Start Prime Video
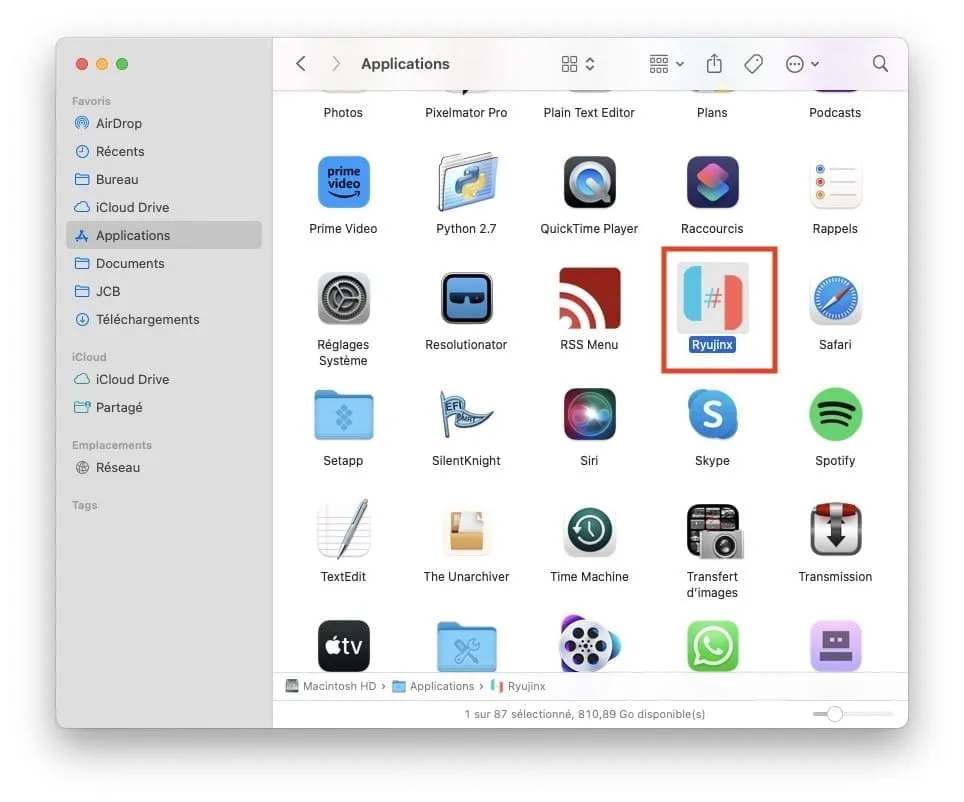The width and height of the screenshot is (964, 802). pos(343,182)
